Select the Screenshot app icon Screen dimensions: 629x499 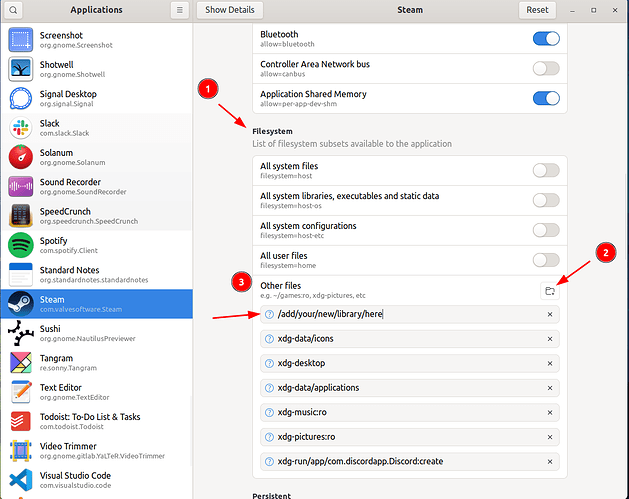(x=20, y=40)
